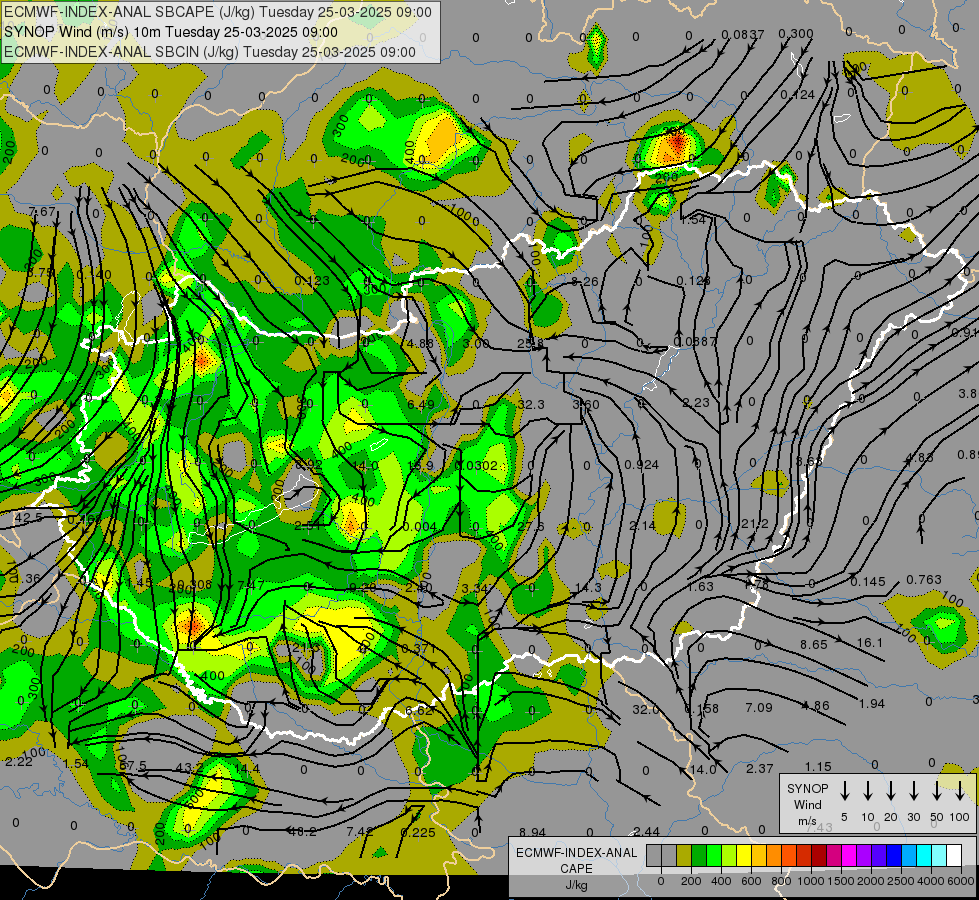The height and width of the screenshot is (900, 979).
Task: Click the 20 m/s wind arrow in SYNOP legend
Action: 891,791
